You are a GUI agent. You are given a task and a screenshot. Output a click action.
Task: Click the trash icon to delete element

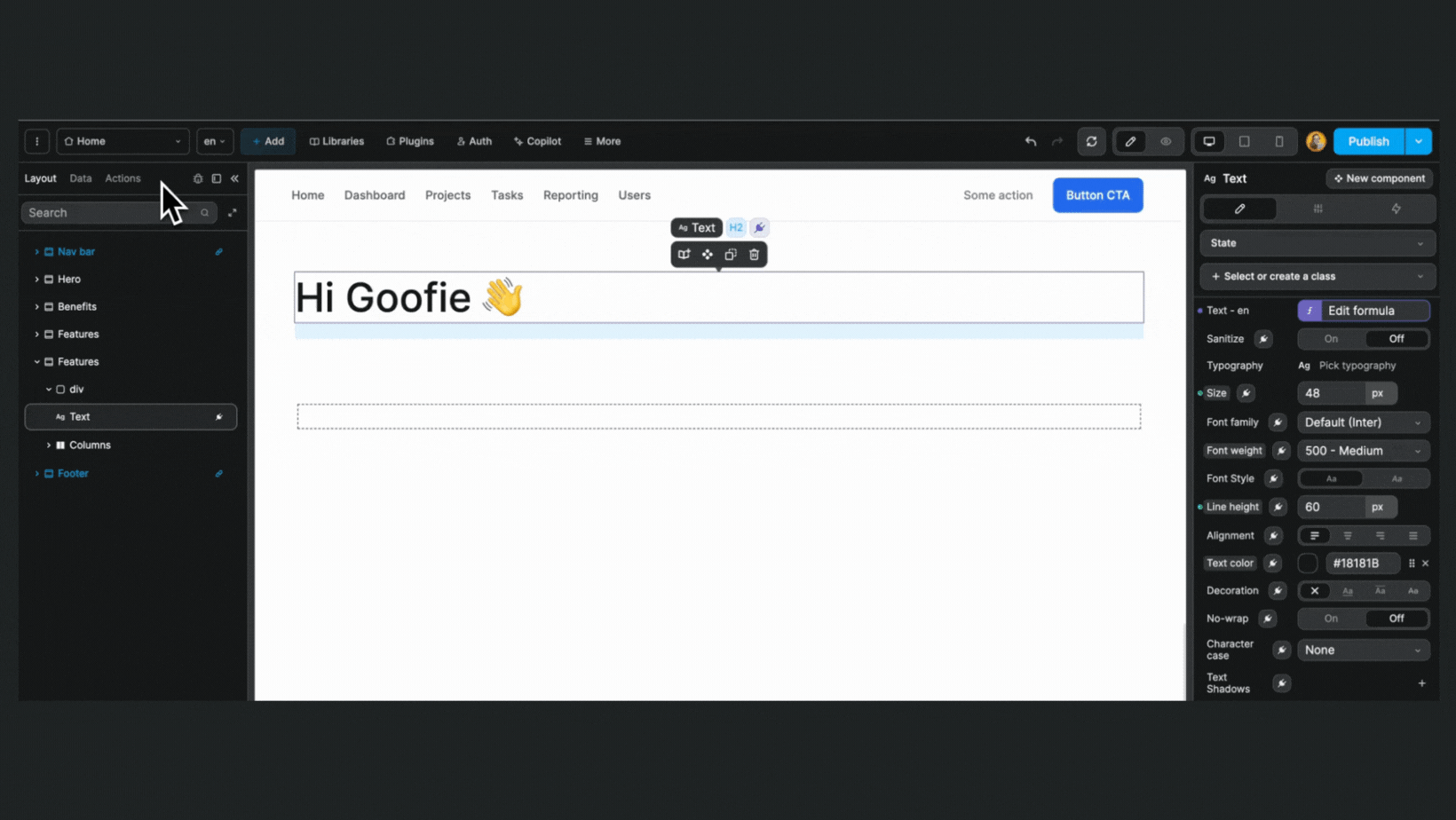click(754, 255)
